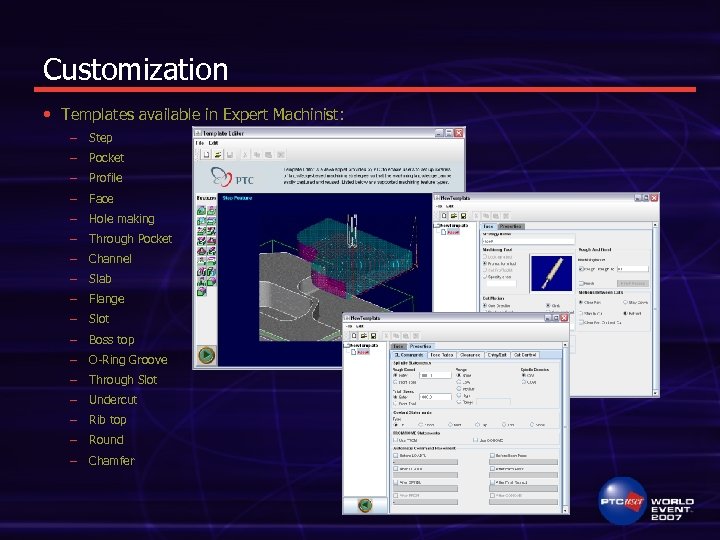Click NewTemplate root node in lower window tree
720x540 pixels.
pos(364,345)
